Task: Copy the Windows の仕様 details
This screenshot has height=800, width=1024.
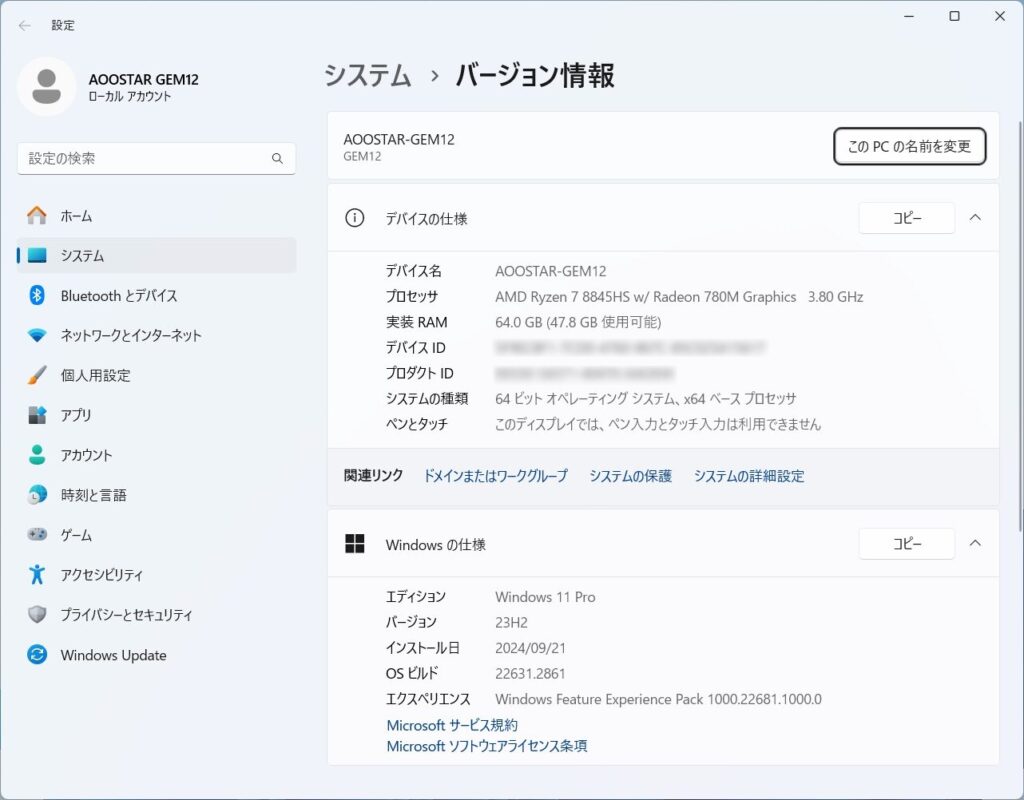Action: pos(906,544)
